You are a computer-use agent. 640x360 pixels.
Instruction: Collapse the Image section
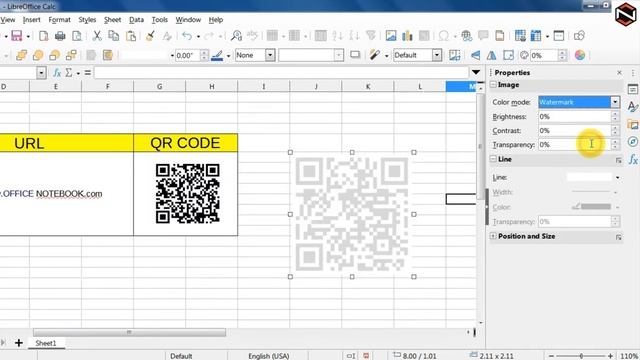tap(493, 84)
